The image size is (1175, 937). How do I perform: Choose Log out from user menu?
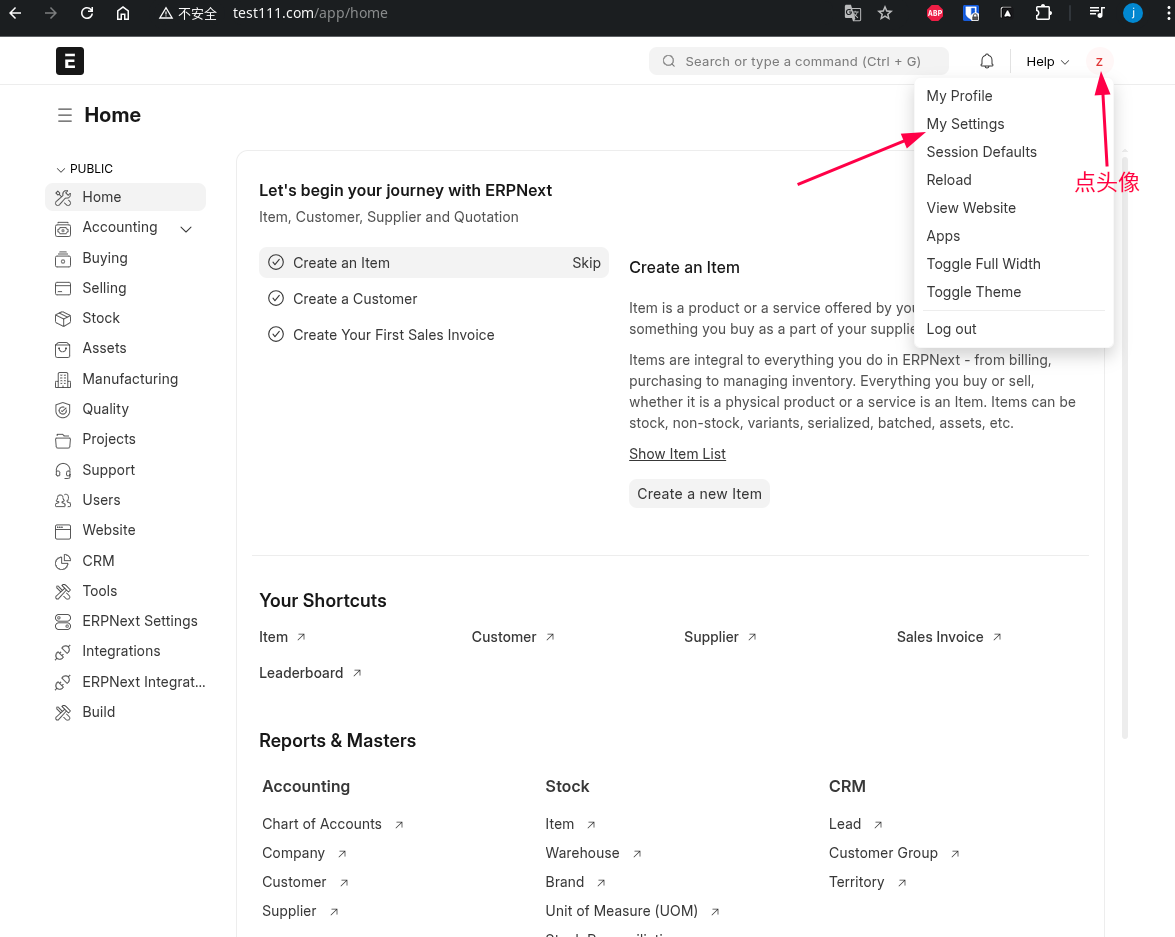click(951, 329)
